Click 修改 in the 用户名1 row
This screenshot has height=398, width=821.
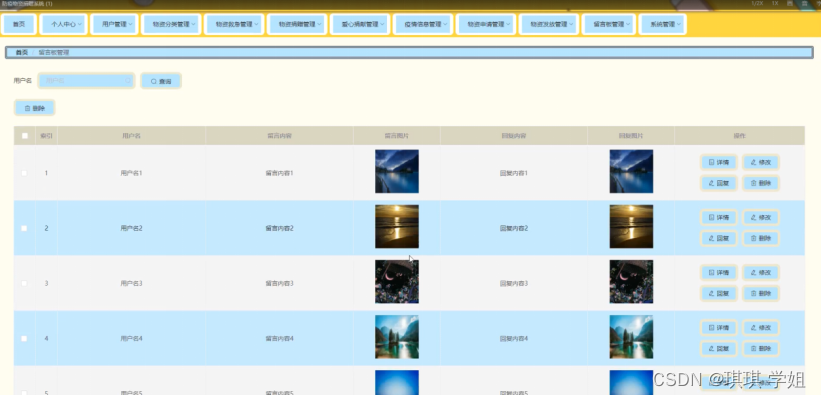[761, 162]
